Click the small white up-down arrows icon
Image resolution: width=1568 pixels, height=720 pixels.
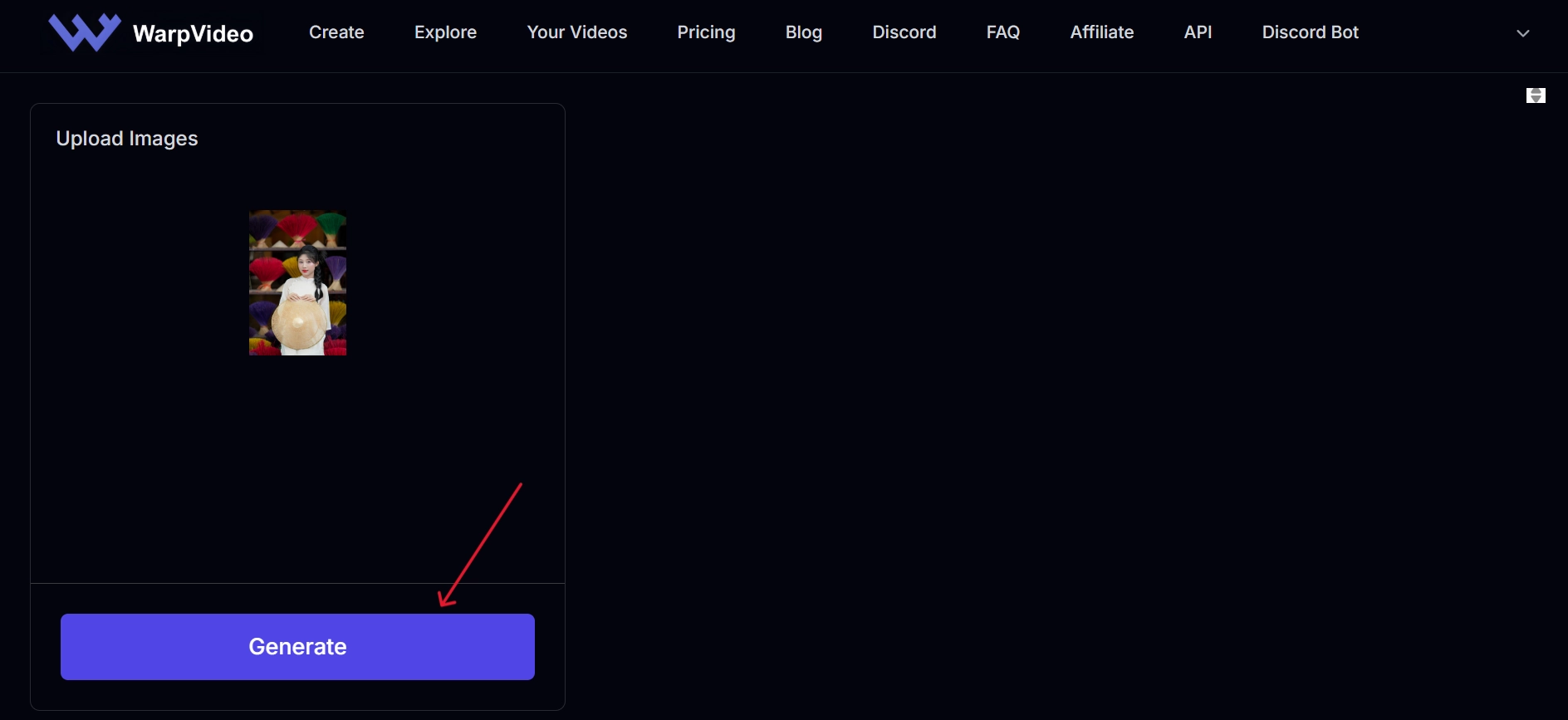point(1536,96)
